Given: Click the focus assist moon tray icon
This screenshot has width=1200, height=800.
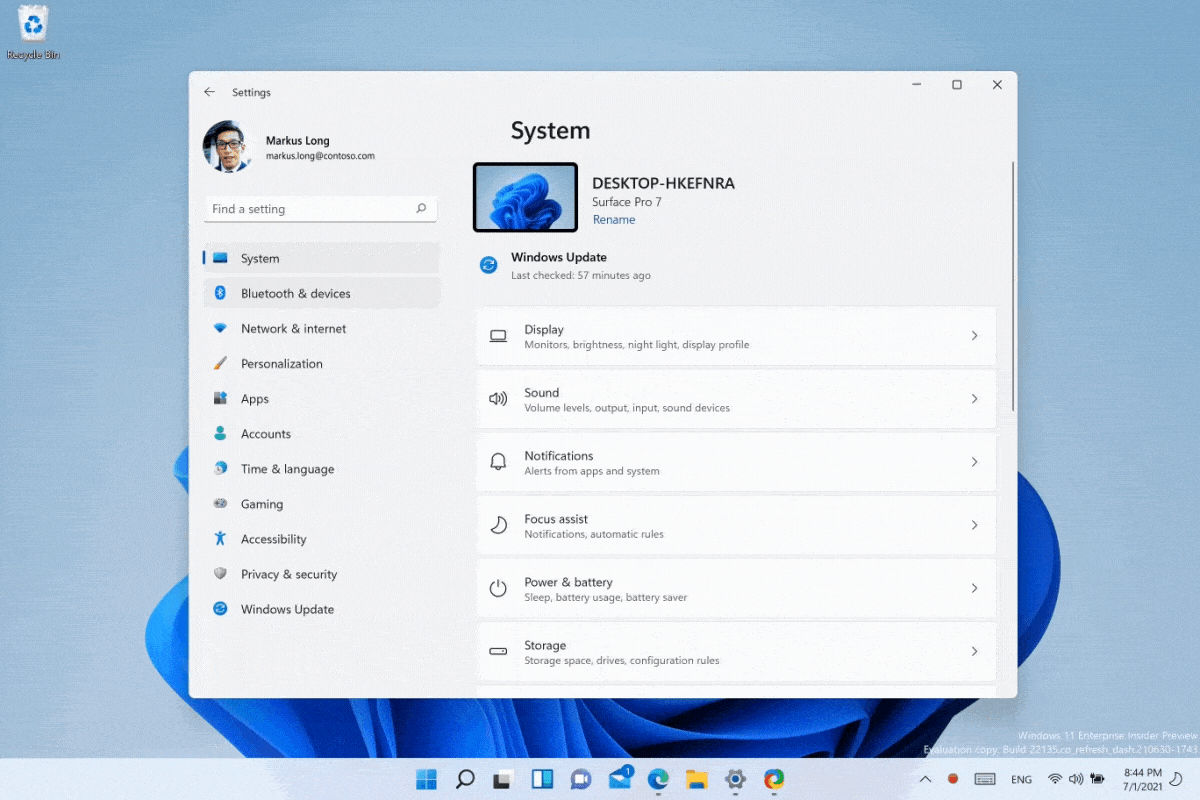Looking at the screenshot, I should [x=1177, y=779].
